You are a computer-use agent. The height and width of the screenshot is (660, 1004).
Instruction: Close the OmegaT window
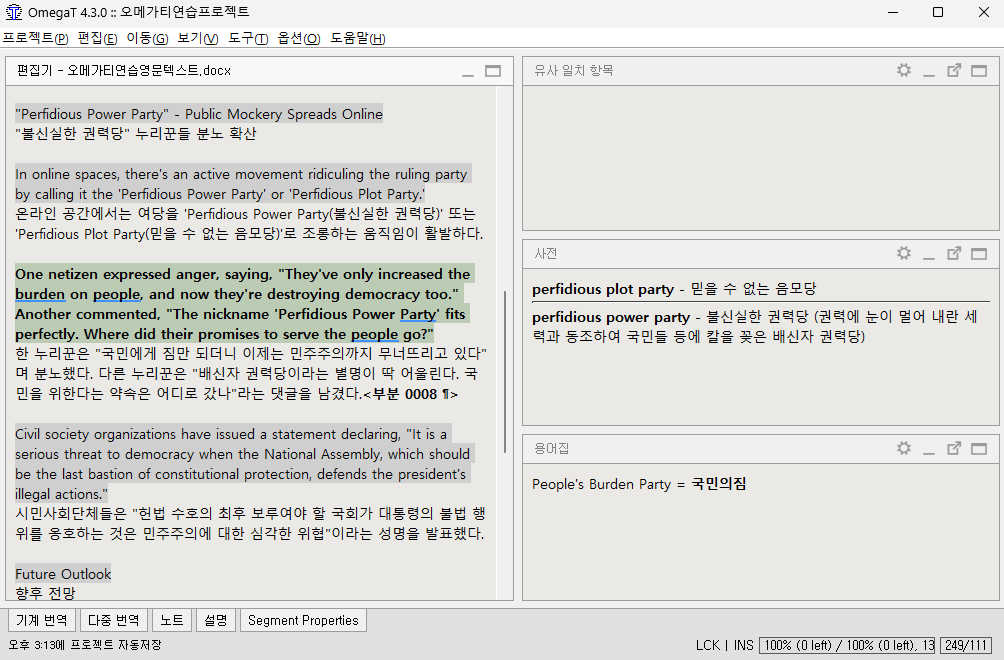click(984, 12)
